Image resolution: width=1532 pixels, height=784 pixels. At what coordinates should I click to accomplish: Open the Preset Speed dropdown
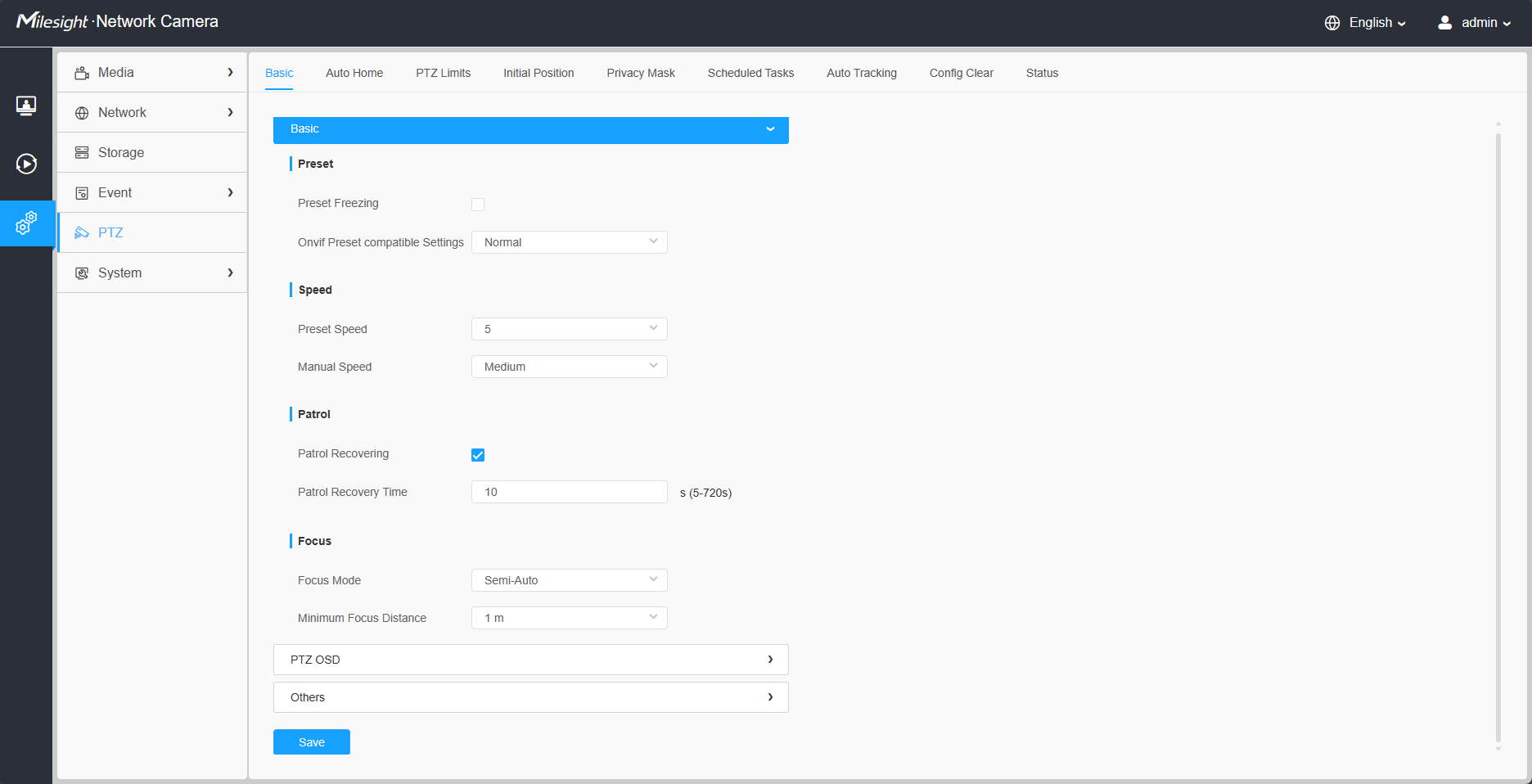[x=570, y=329]
